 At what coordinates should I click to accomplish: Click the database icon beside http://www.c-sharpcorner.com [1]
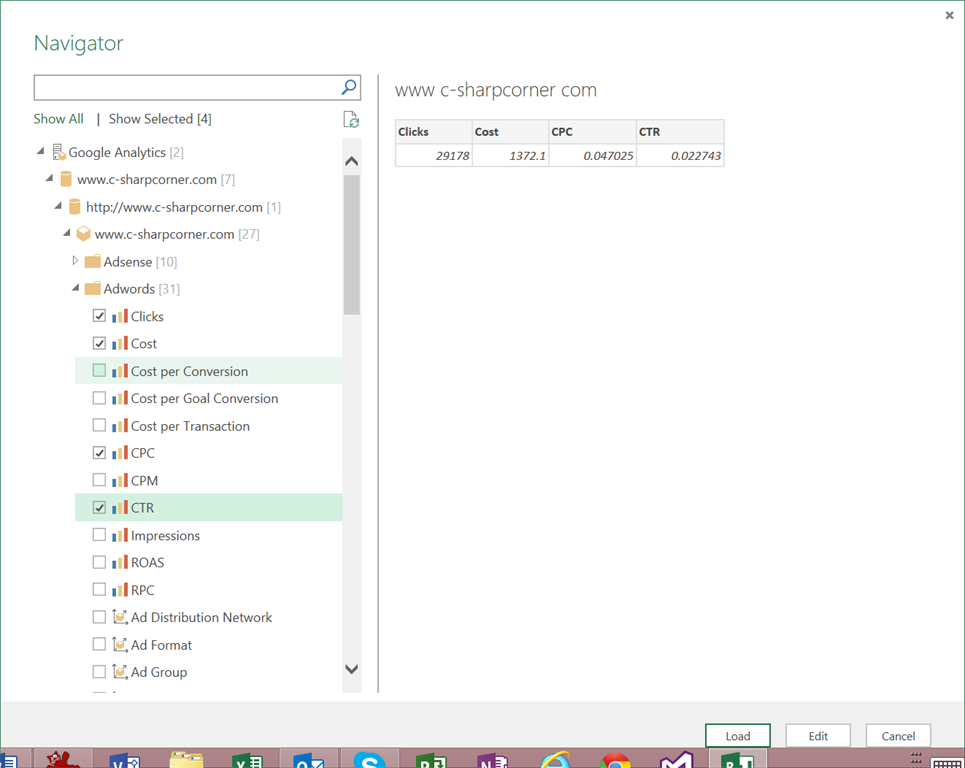click(74, 207)
